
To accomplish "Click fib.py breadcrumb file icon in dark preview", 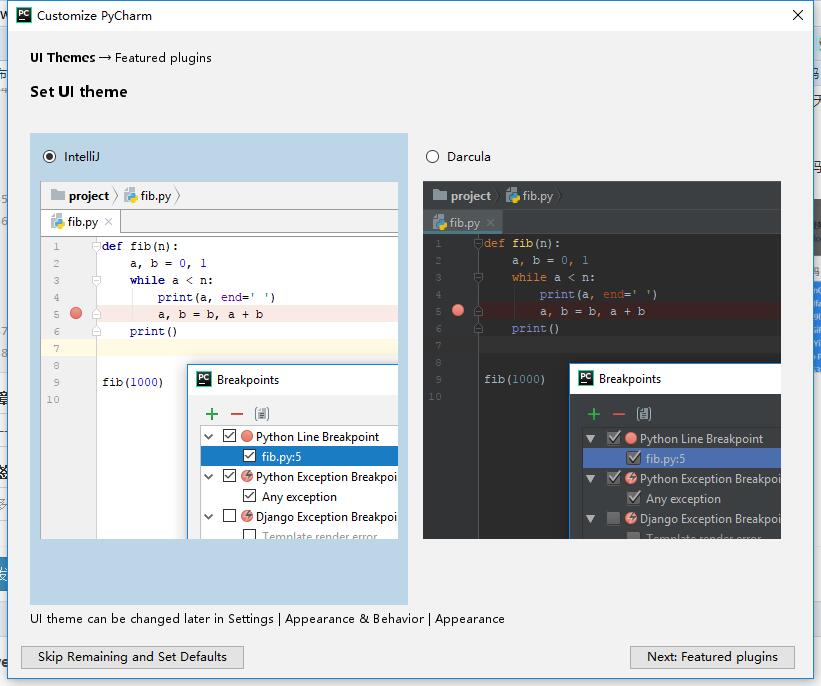I will pos(513,195).
